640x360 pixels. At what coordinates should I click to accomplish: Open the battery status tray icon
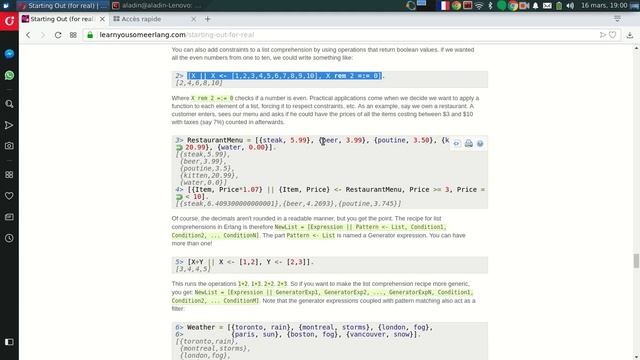click(x=559, y=6)
